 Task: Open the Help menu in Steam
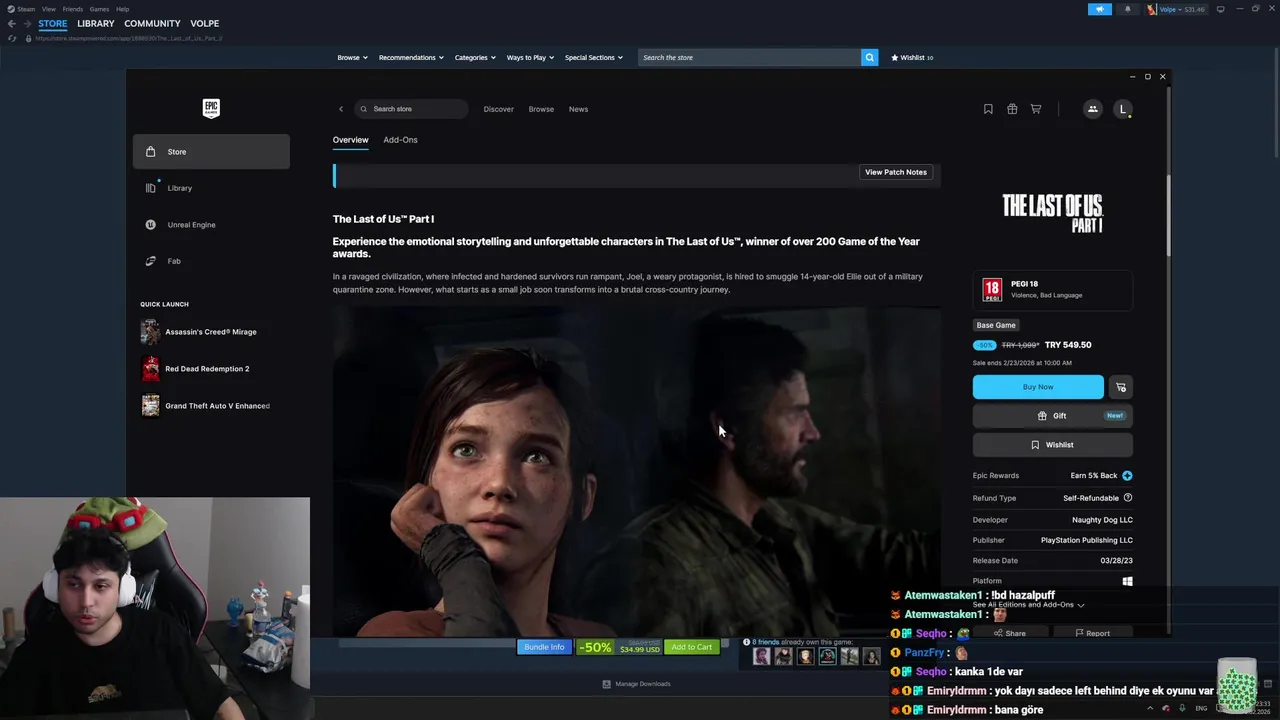122,9
